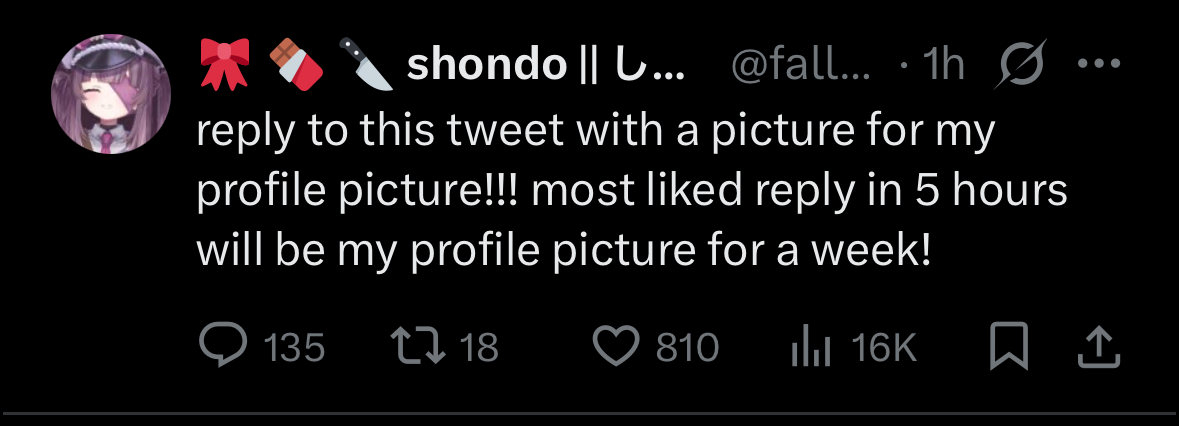The width and height of the screenshot is (1179, 426).
Task: Open the share upload arrow icon
Action: tap(1097, 346)
